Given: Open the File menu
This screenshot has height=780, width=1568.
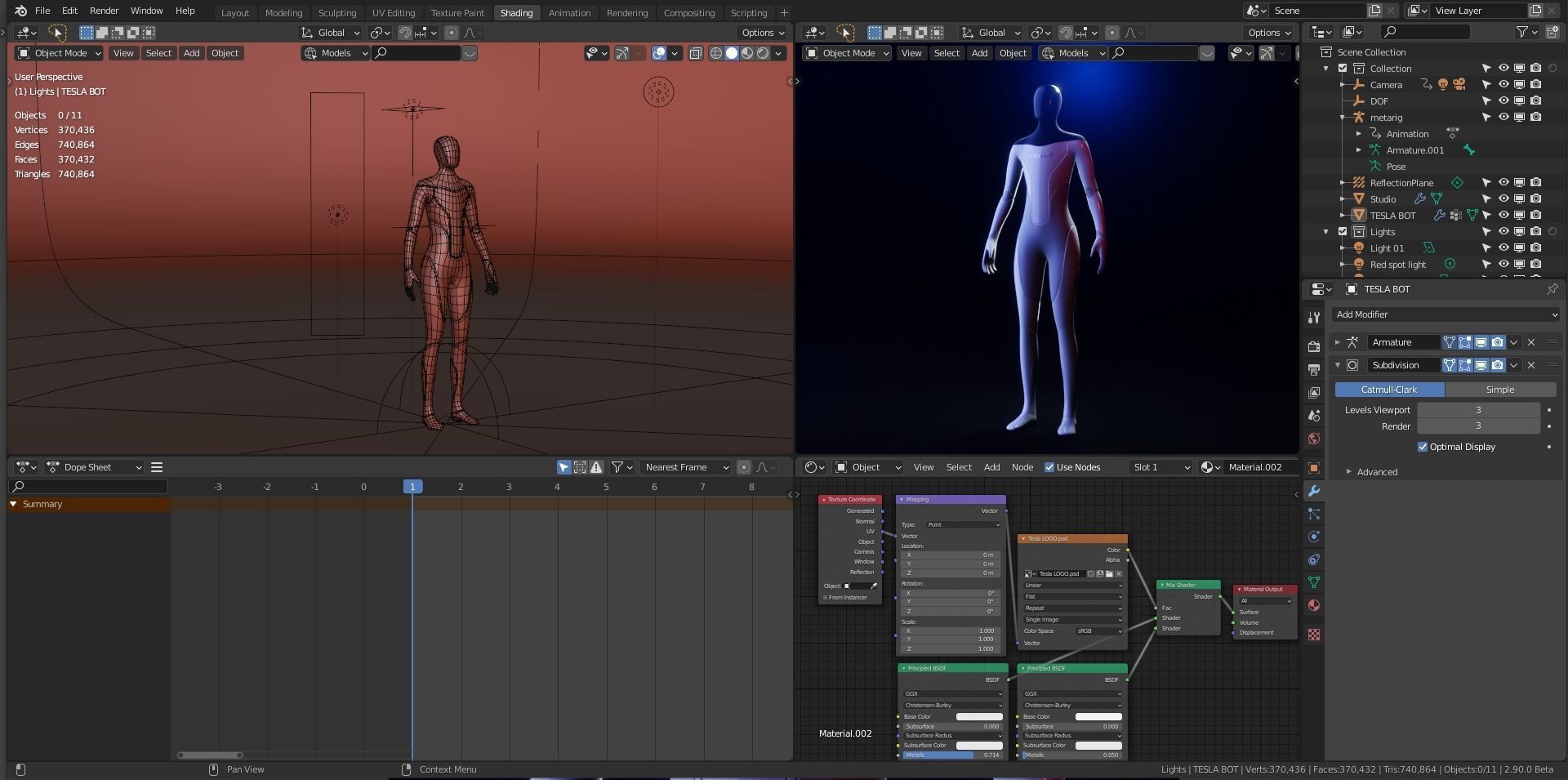Looking at the screenshot, I should (42, 11).
